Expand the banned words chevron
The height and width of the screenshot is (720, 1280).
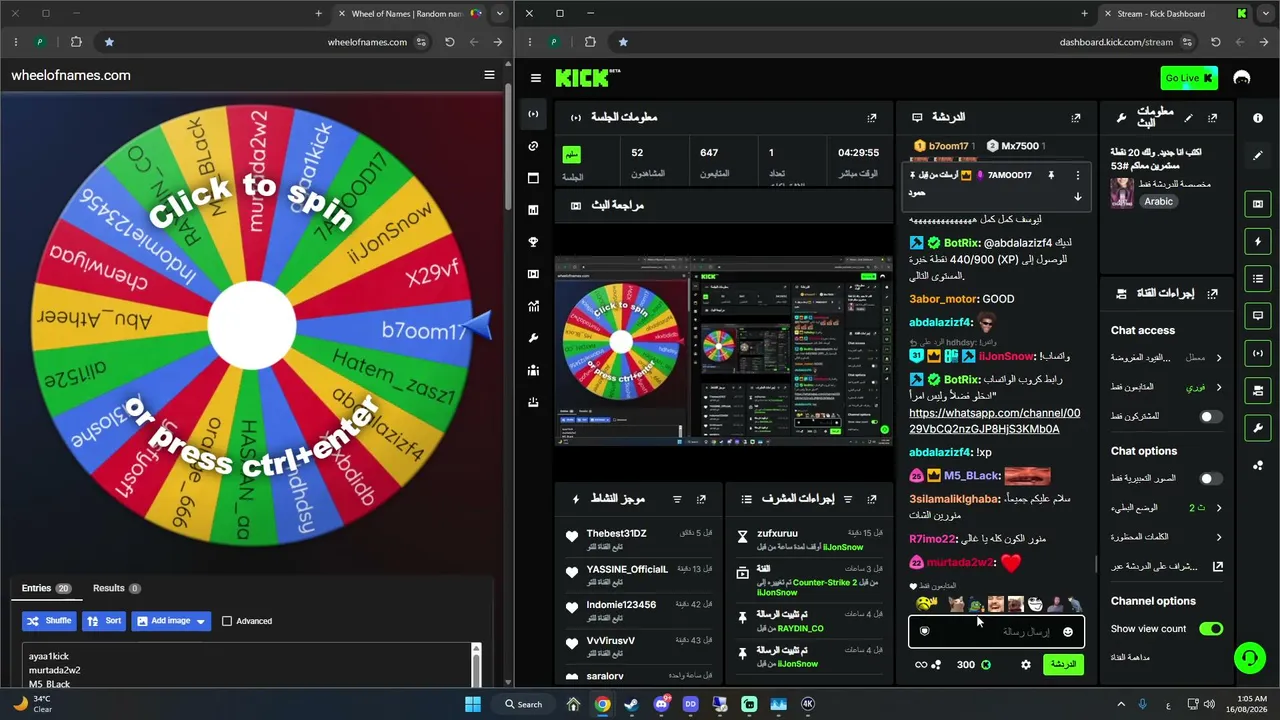(x=1218, y=537)
